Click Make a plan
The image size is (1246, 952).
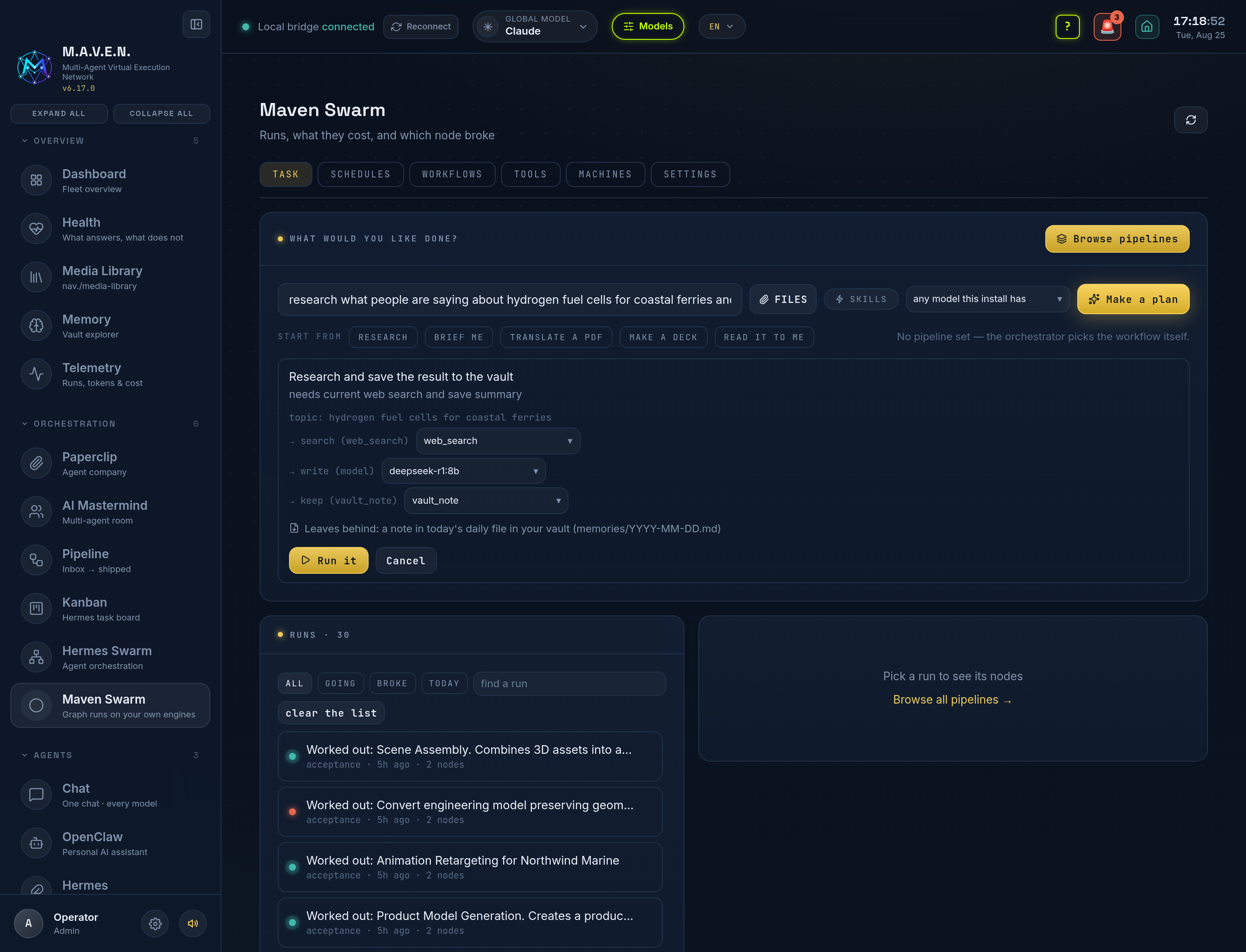pos(1133,299)
